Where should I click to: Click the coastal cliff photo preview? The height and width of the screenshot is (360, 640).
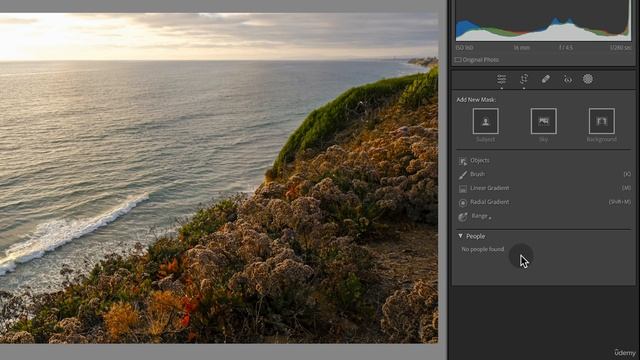219,178
